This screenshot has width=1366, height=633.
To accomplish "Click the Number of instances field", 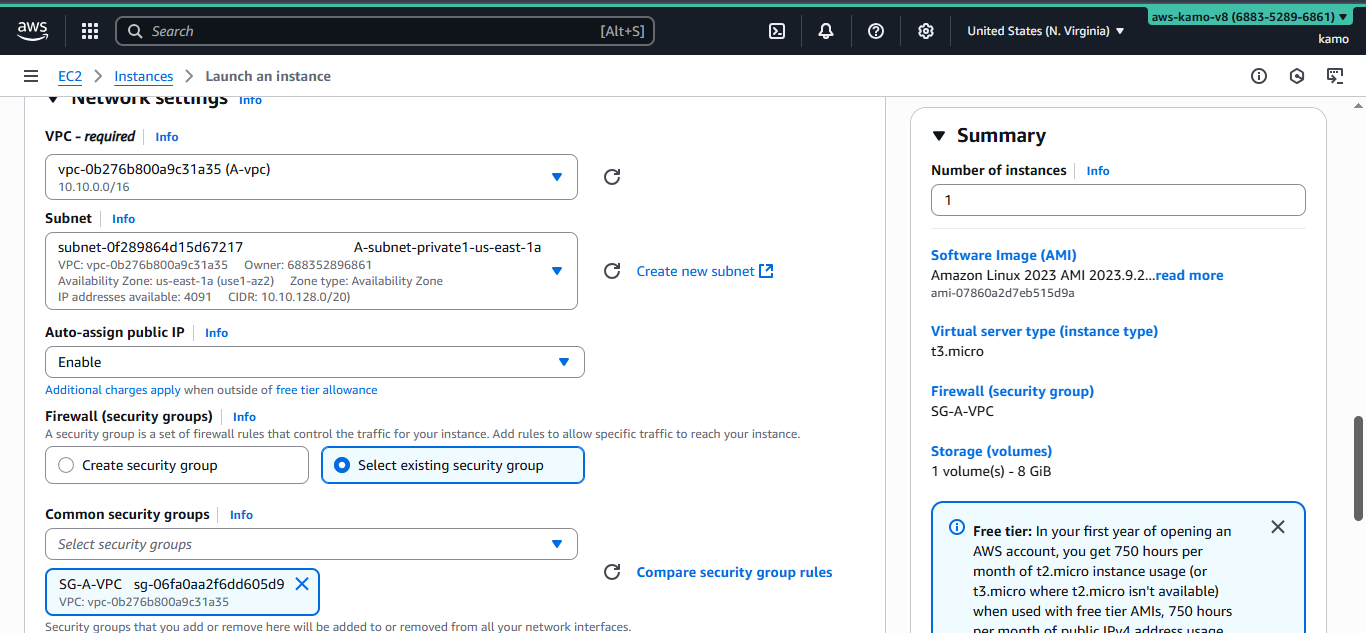I will (1117, 200).
